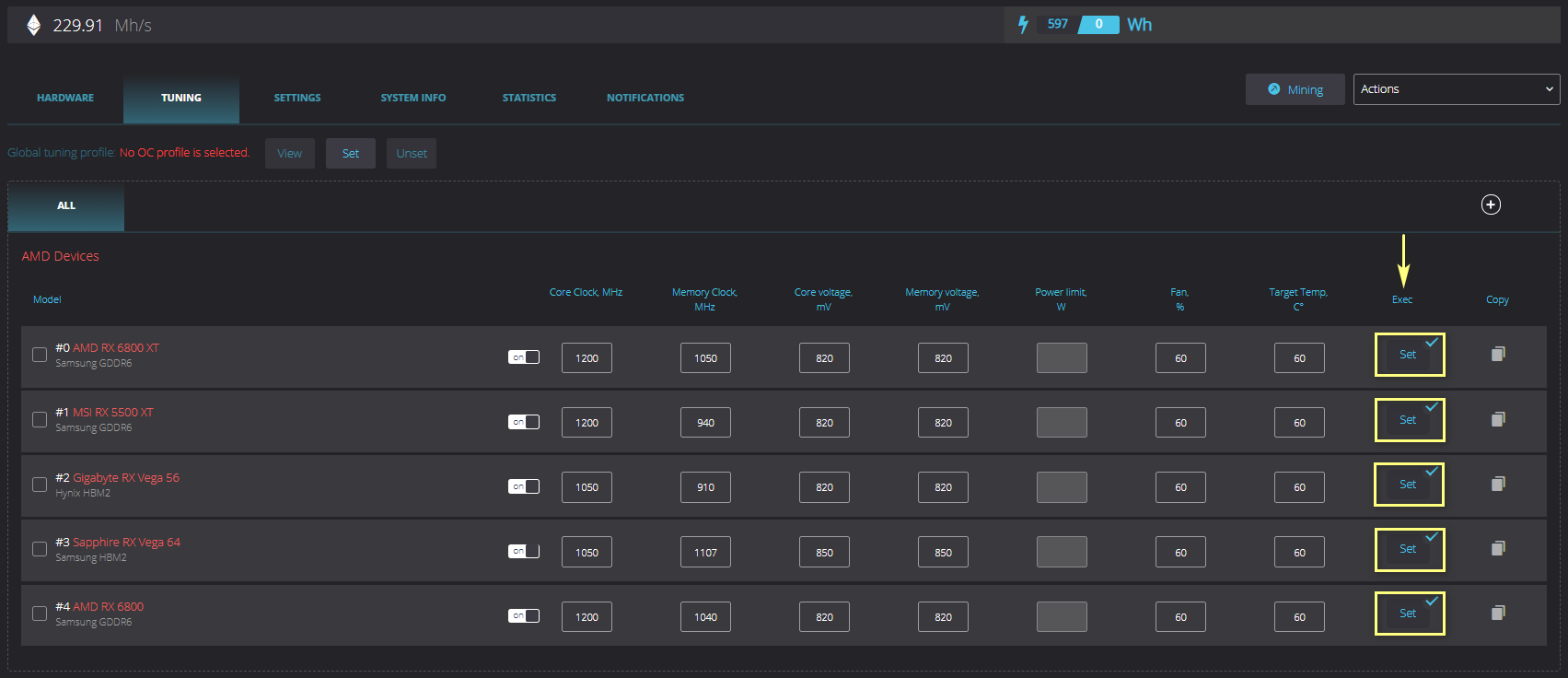Click the 0 Wh energy counter value
The height and width of the screenshot is (678, 1568).
pos(1098,24)
